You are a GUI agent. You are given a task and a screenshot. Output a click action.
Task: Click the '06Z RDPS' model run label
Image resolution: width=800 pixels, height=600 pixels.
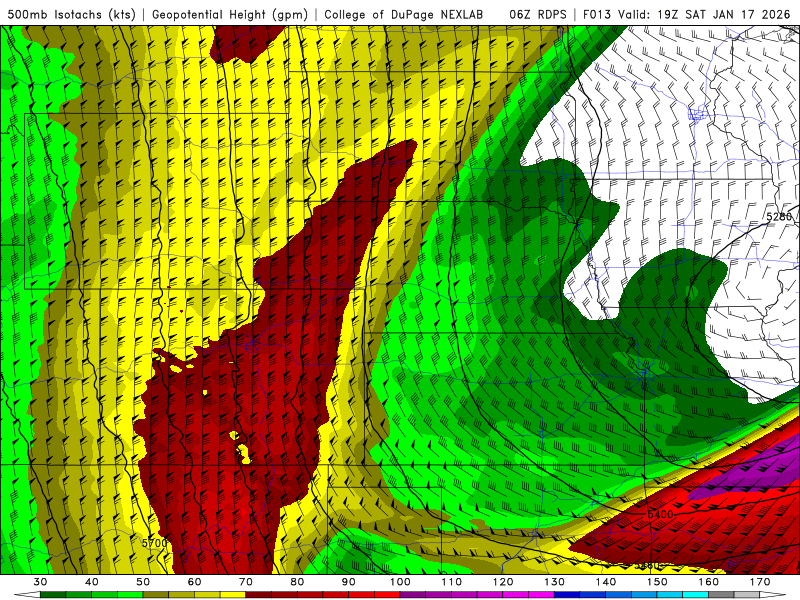tap(538, 15)
